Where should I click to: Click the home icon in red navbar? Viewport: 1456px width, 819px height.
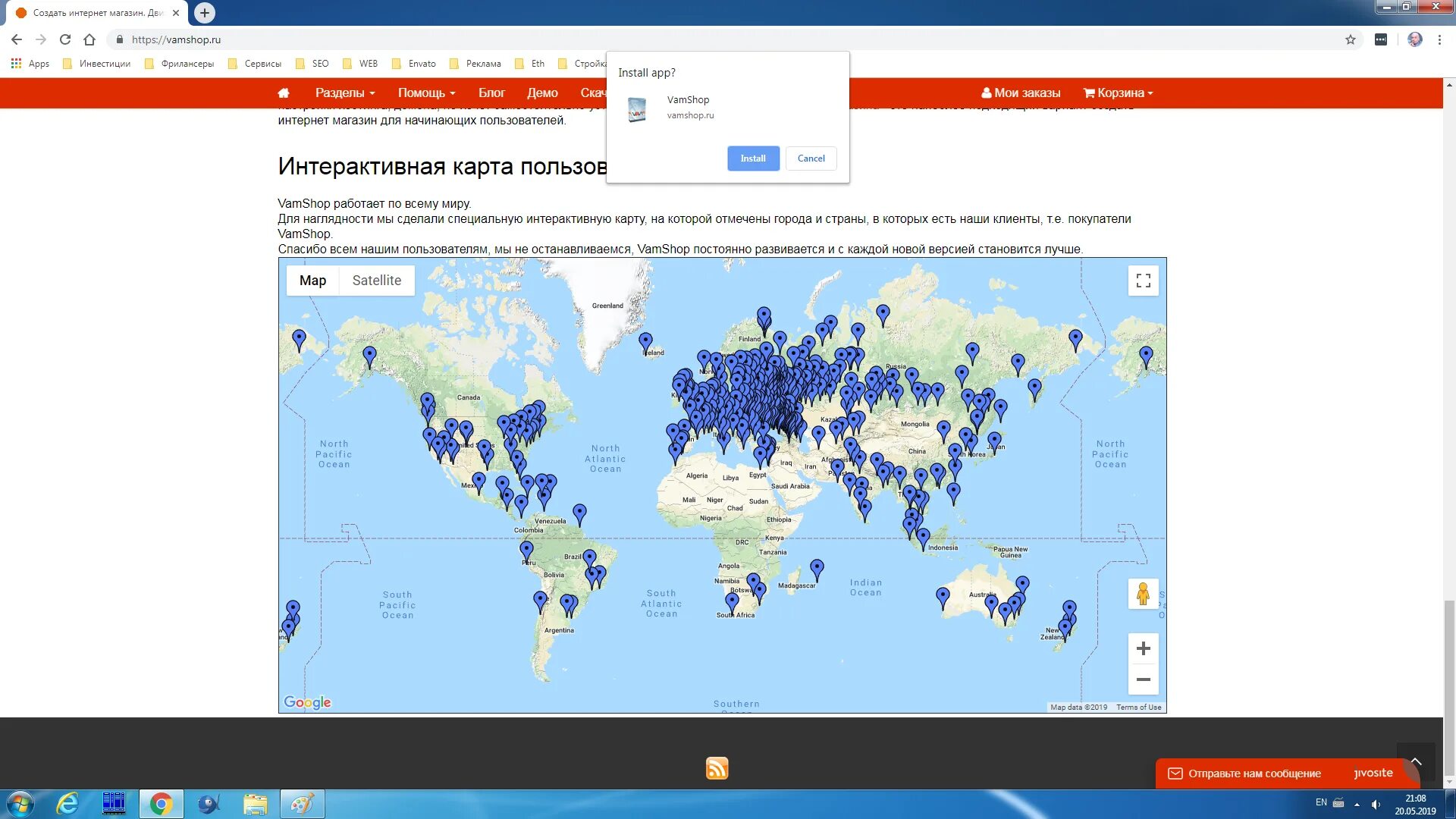284,93
